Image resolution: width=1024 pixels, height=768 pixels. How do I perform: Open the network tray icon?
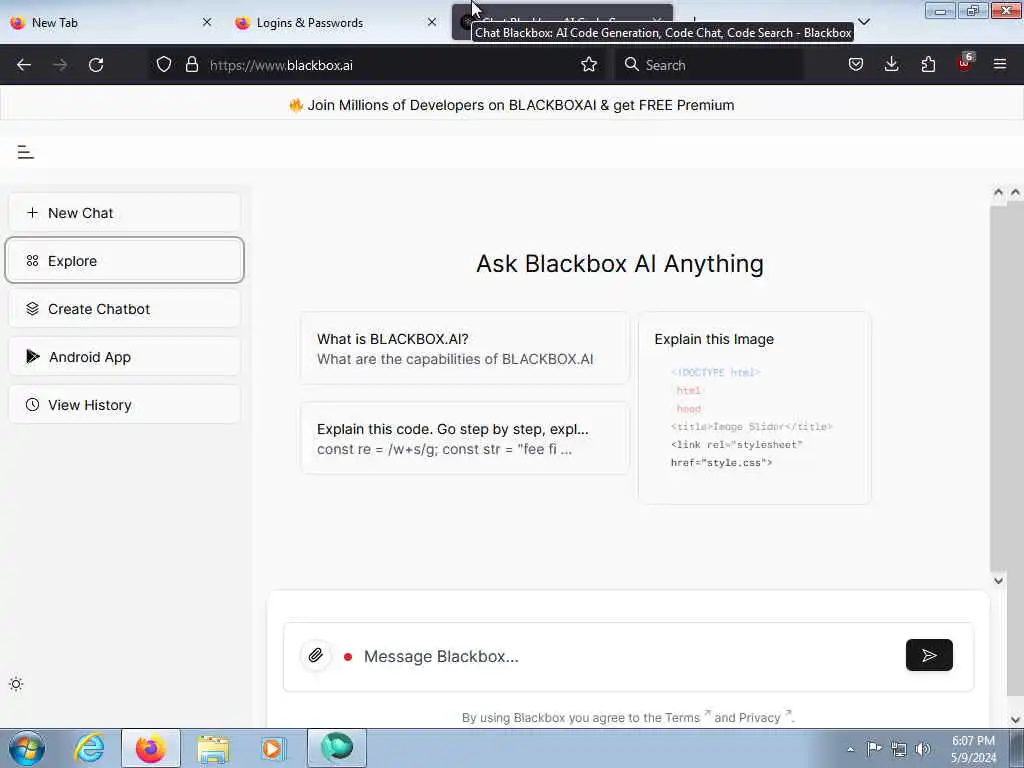[899, 749]
